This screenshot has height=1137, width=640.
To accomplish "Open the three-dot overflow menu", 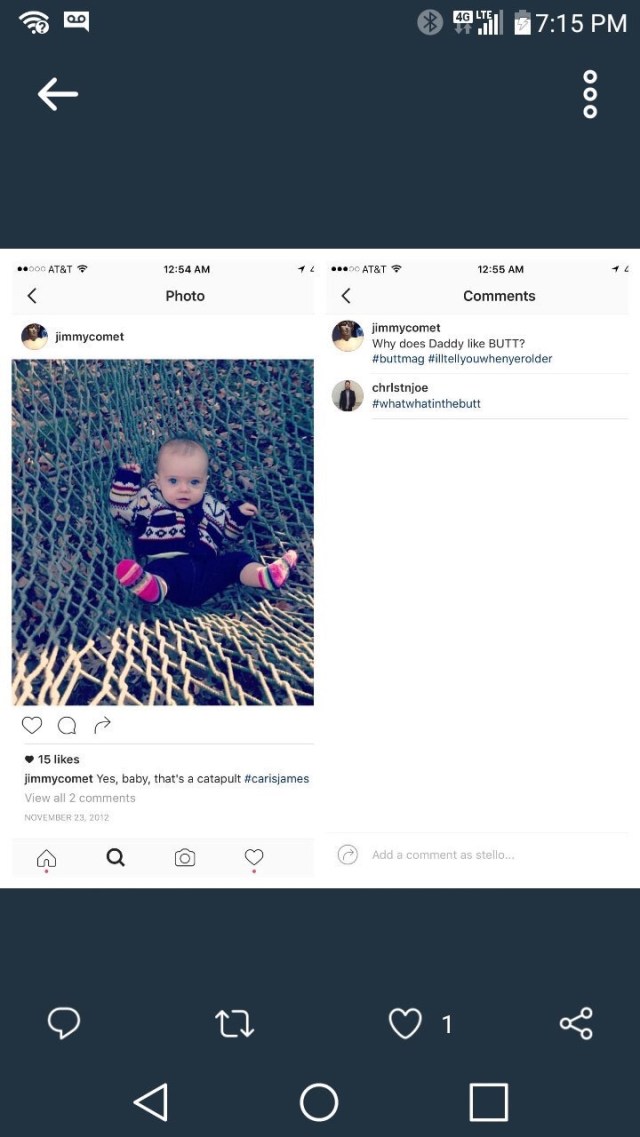I will tap(590, 94).
